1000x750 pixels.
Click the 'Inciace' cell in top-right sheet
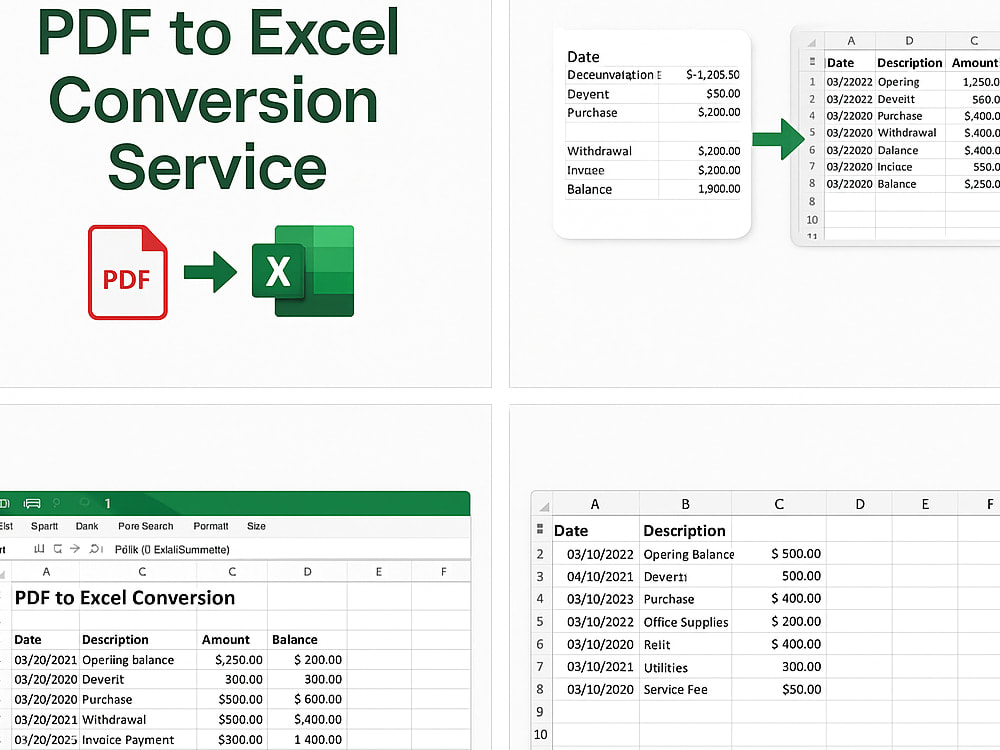tap(895, 167)
